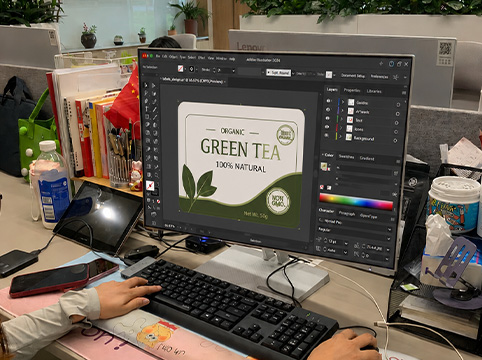
Task: Click the Stroke box in the toolbar
Action: pos(156,192)
